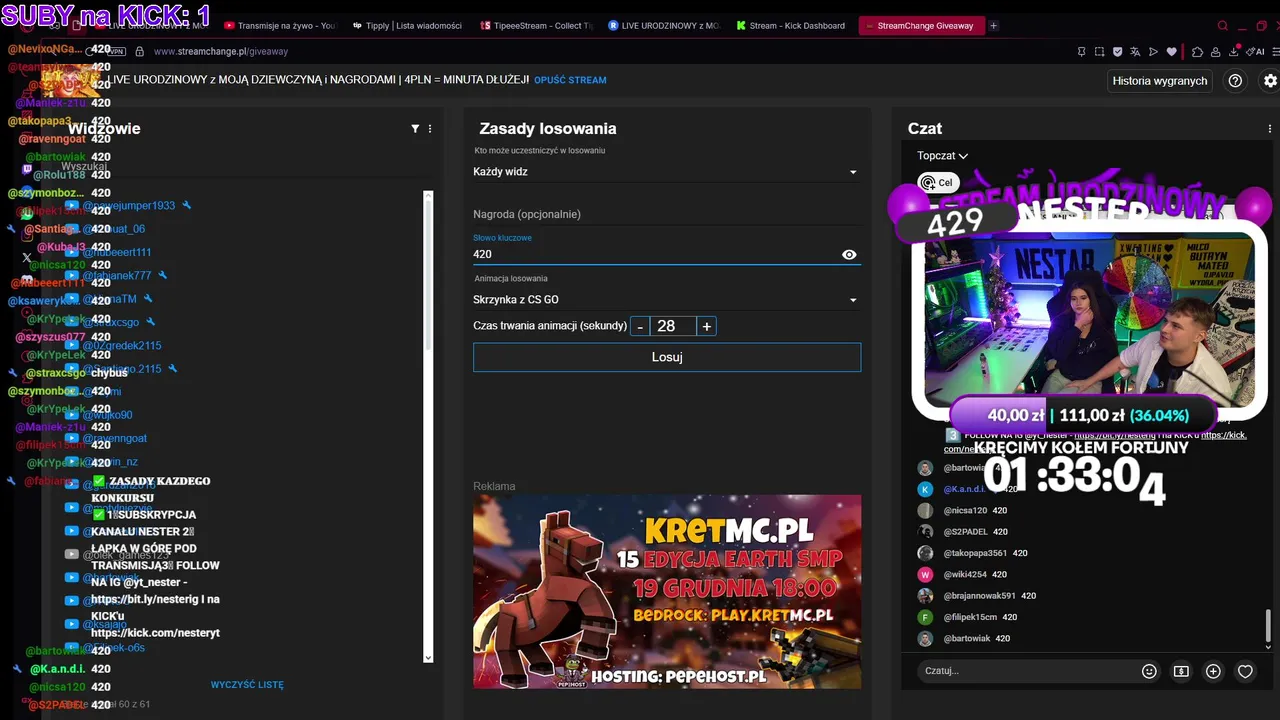The width and height of the screenshot is (1280, 720).
Task: Switch to the 'TipeeeStream - Collect Tips' tab
Action: (536, 26)
